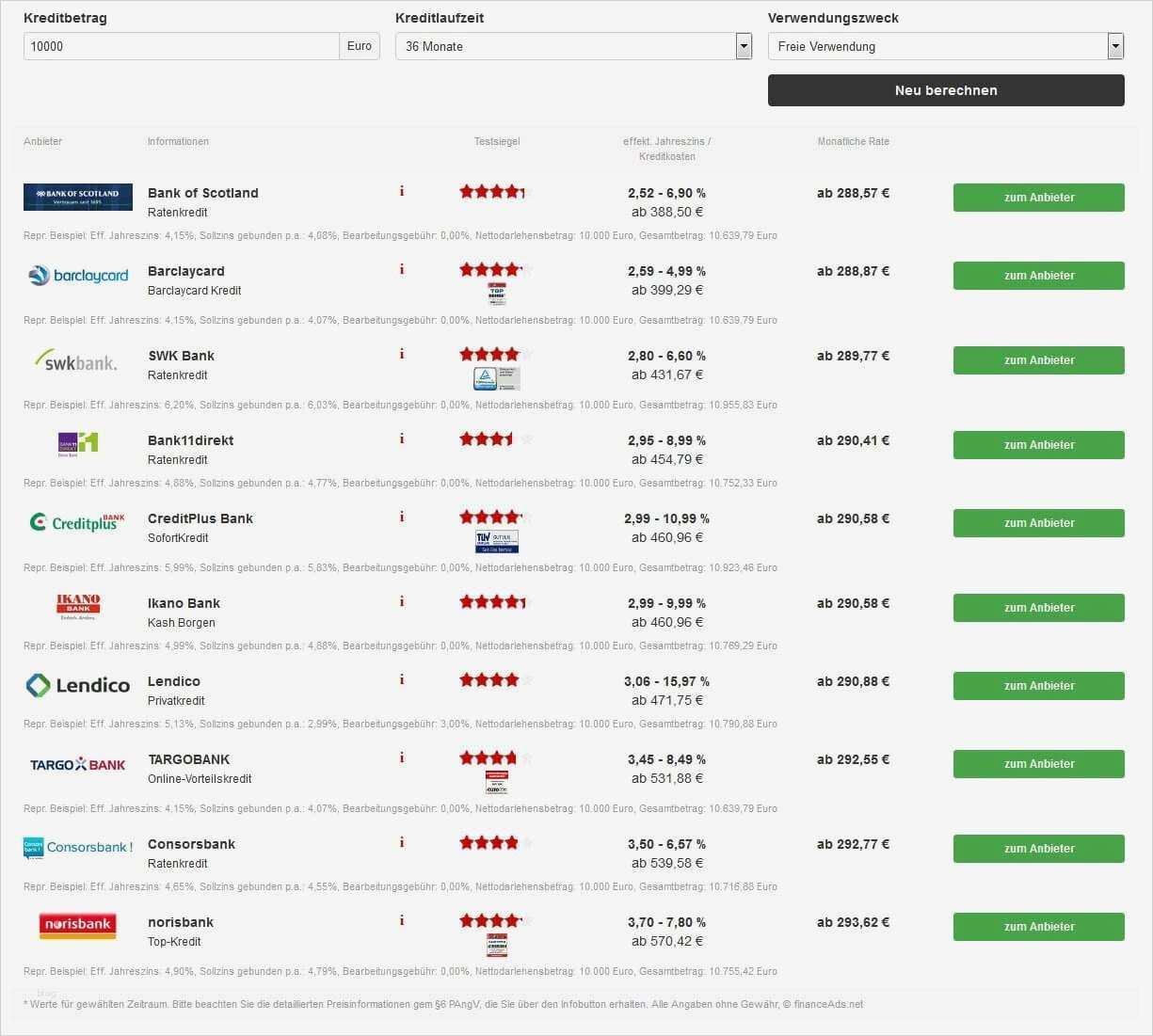
Task: Go to Bank of Scotland via zum Anbieter
Action: tap(1039, 198)
